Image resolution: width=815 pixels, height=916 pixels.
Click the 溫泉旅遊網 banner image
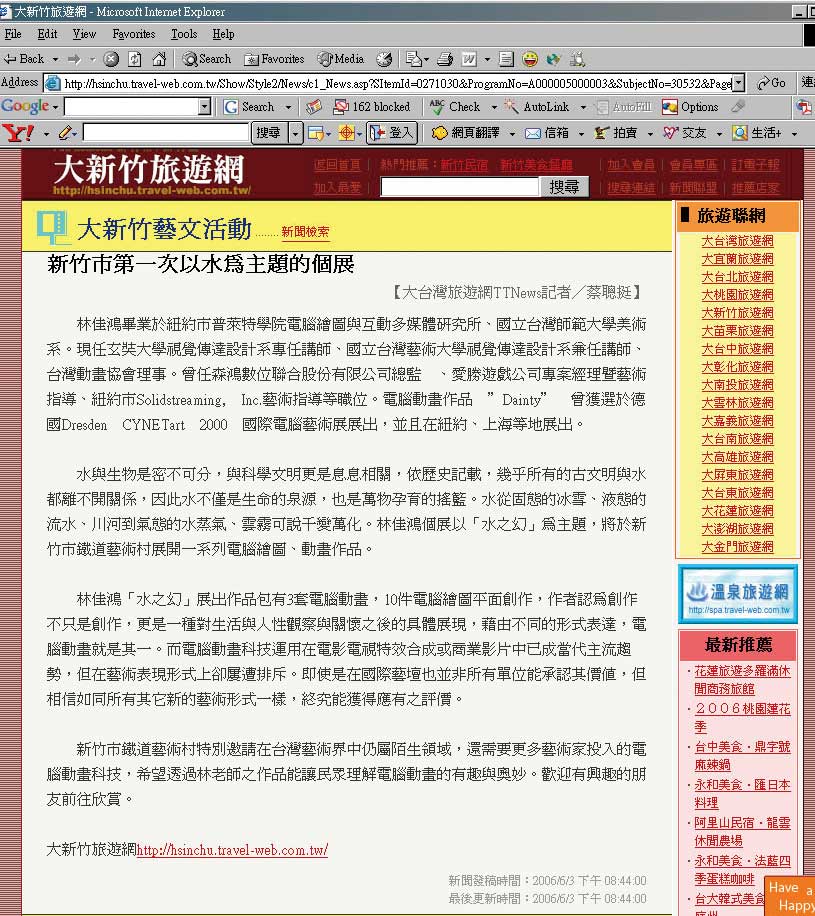click(x=737, y=594)
